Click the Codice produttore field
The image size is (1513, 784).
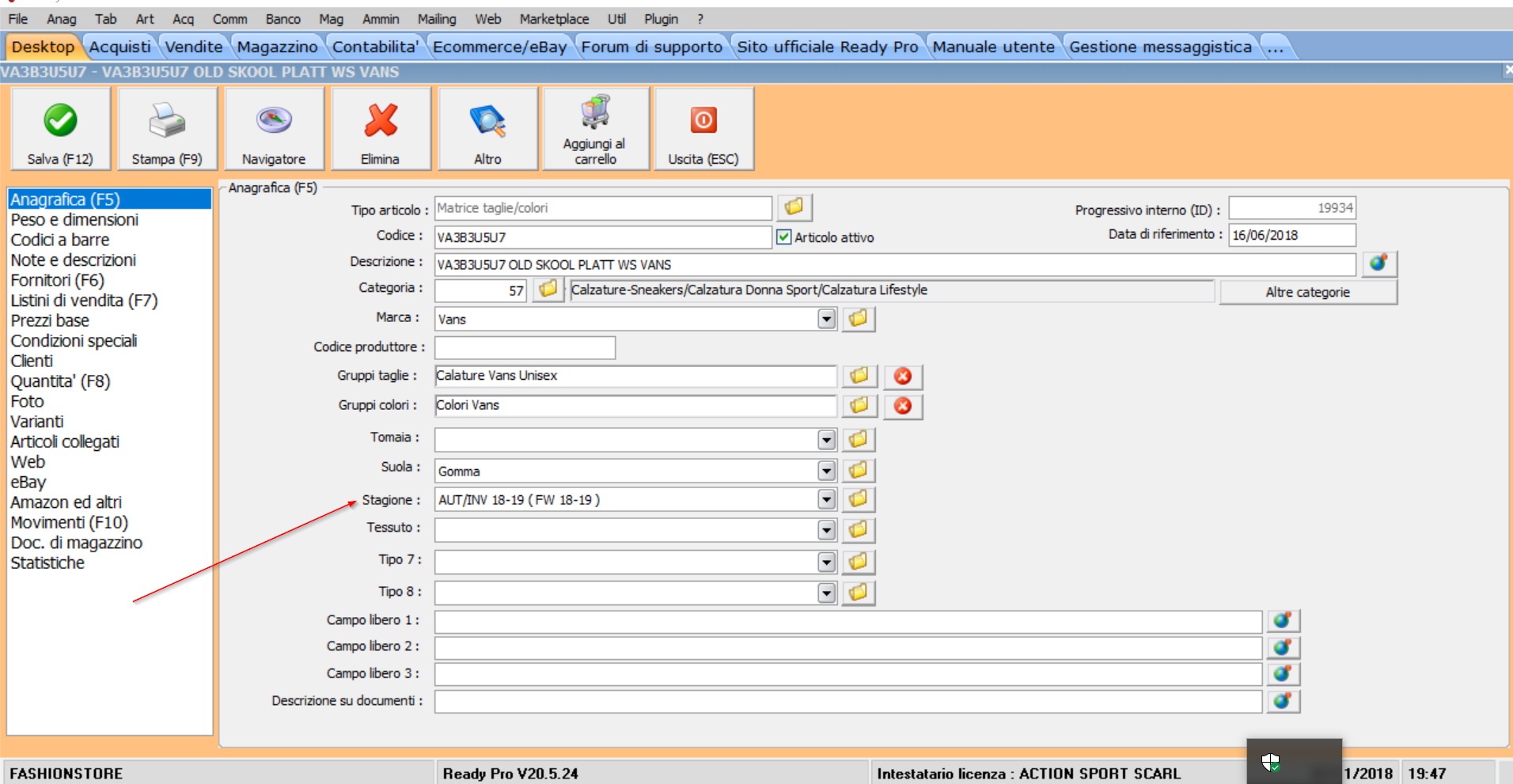point(525,347)
